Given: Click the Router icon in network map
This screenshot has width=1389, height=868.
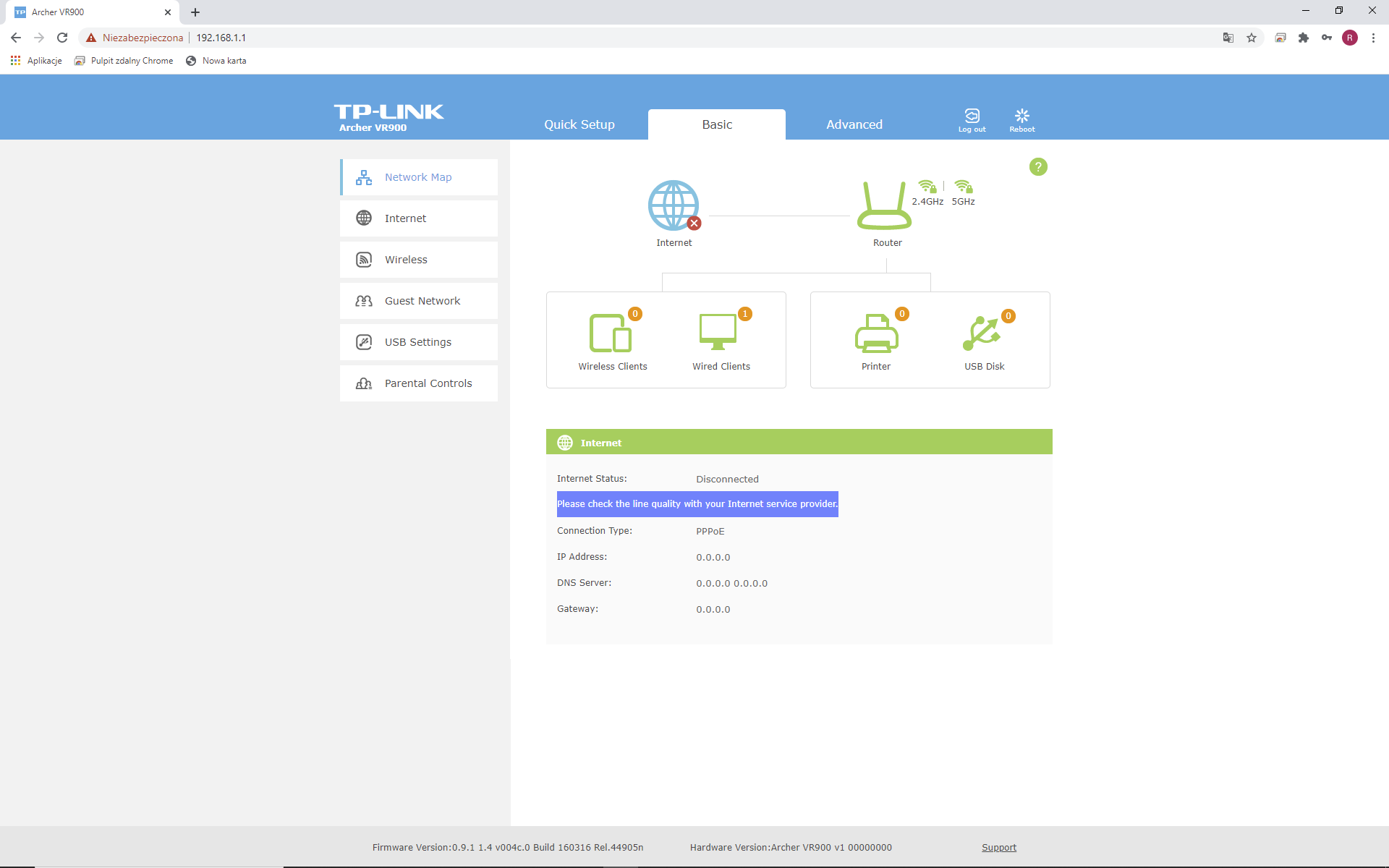Looking at the screenshot, I should [883, 207].
